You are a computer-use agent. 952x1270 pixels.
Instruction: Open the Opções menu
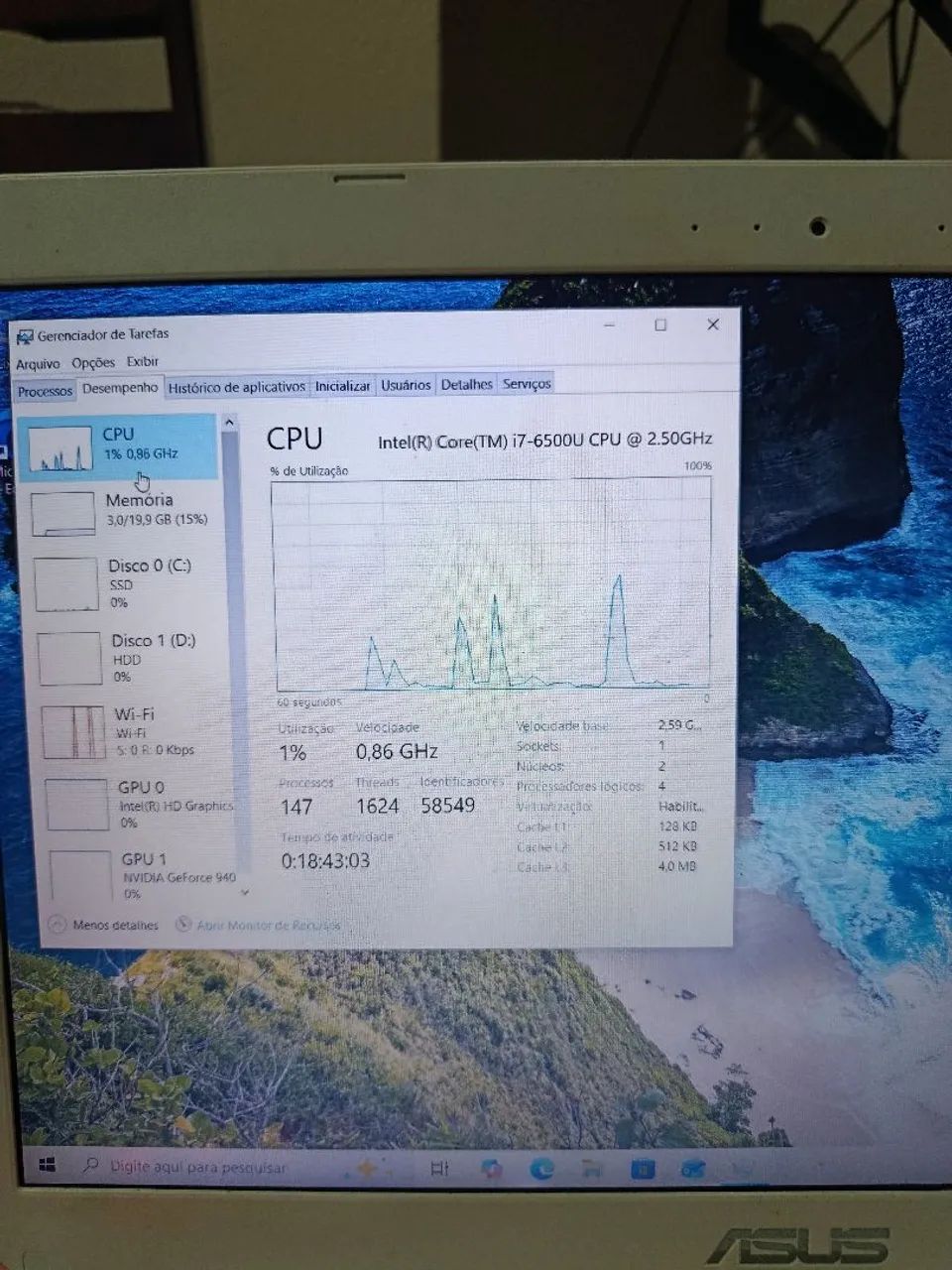[94, 362]
